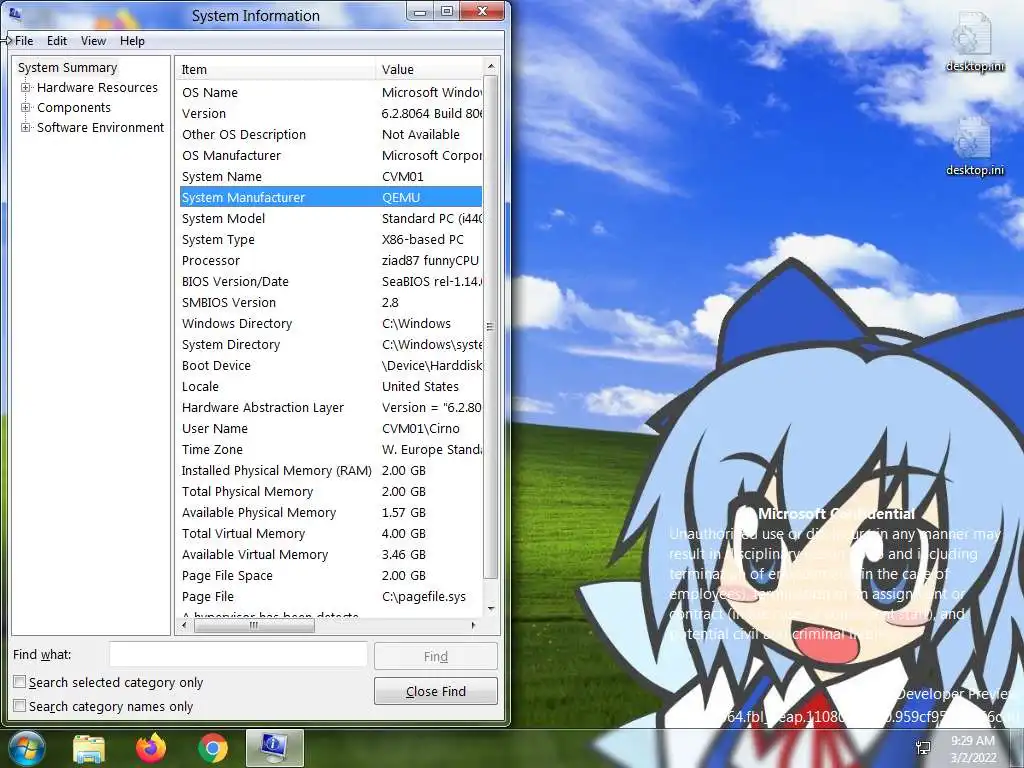The height and width of the screenshot is (768, 1024).
Task: Select the Version row
Action: tap(330, 113)
